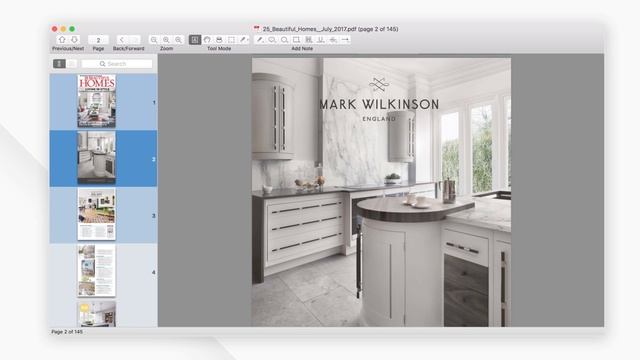Zoom out with the minus magnifier

tap(154, 40)
